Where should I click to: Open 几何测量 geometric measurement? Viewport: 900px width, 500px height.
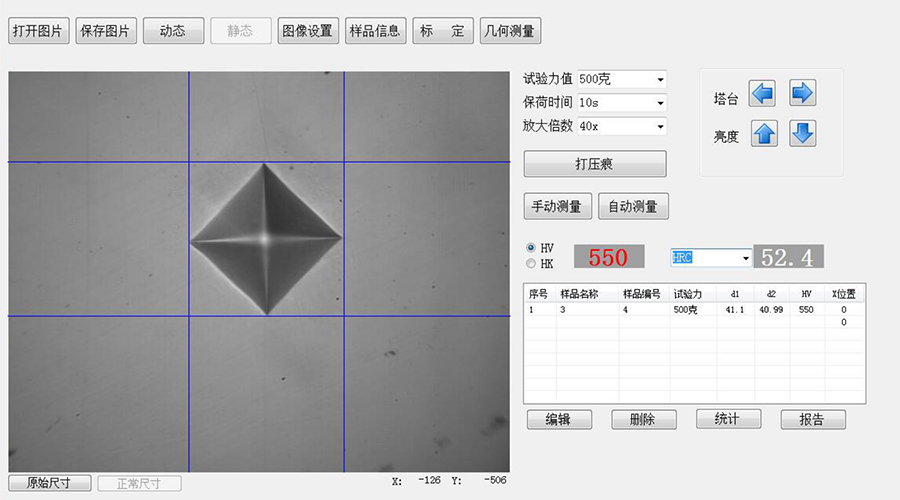[510, 30]
